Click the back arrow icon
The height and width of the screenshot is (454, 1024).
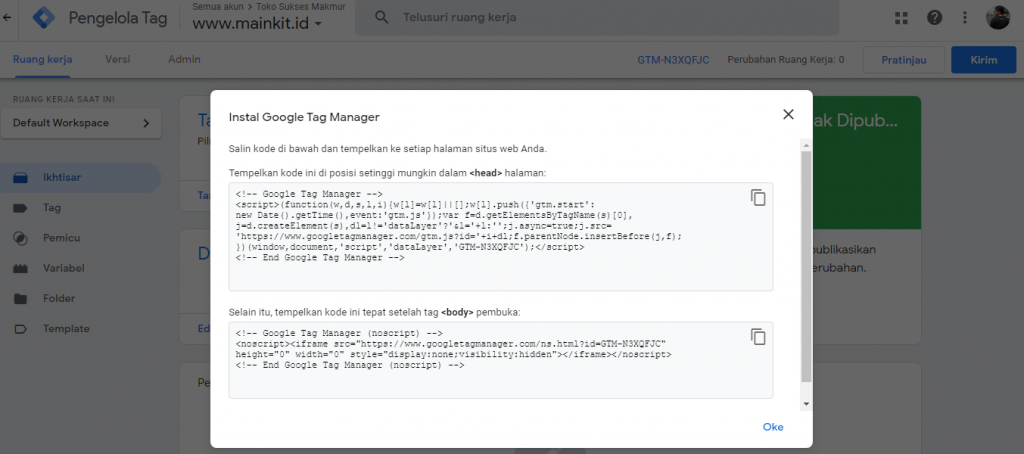7,18
